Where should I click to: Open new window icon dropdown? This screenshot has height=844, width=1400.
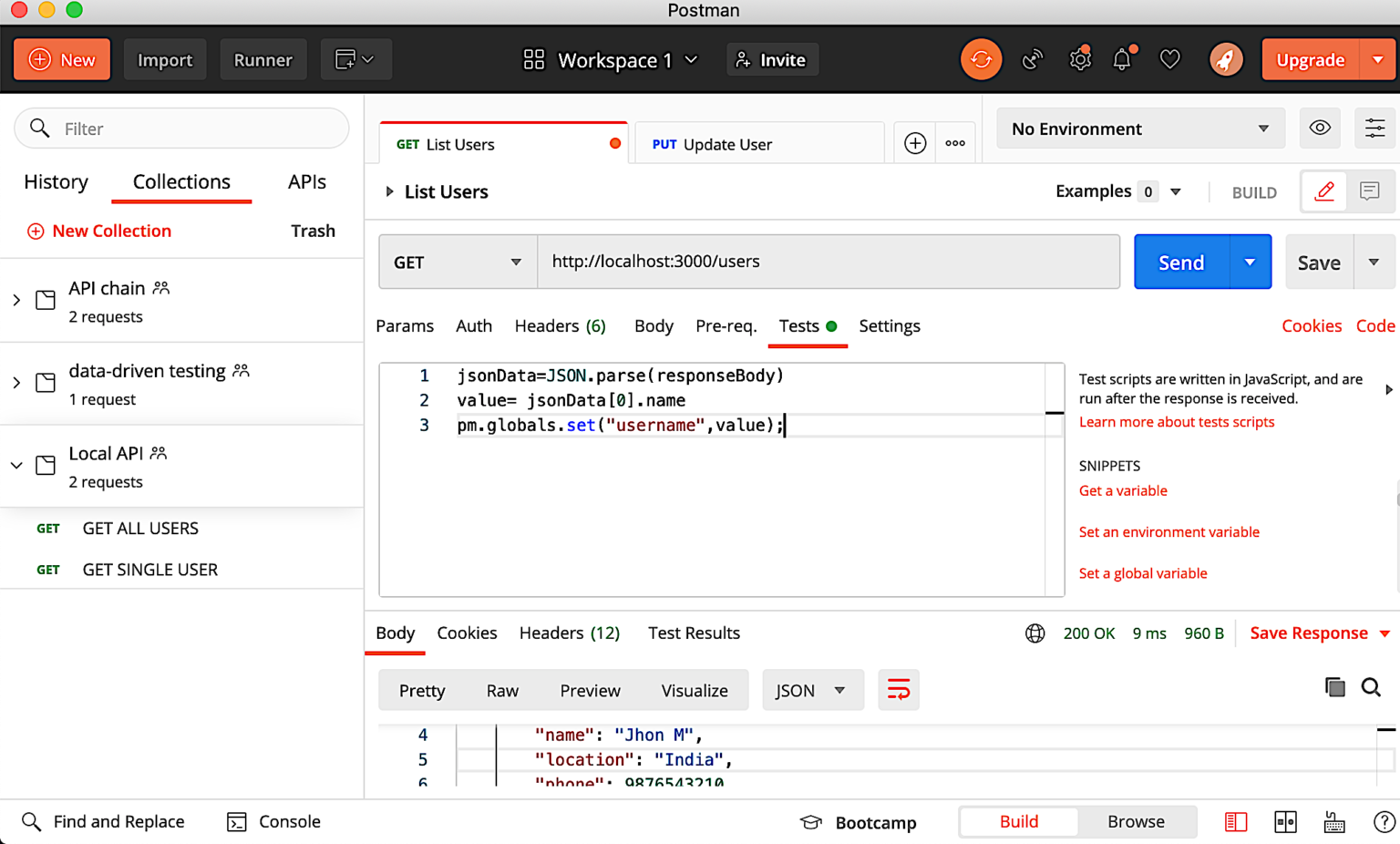(355, 59)
